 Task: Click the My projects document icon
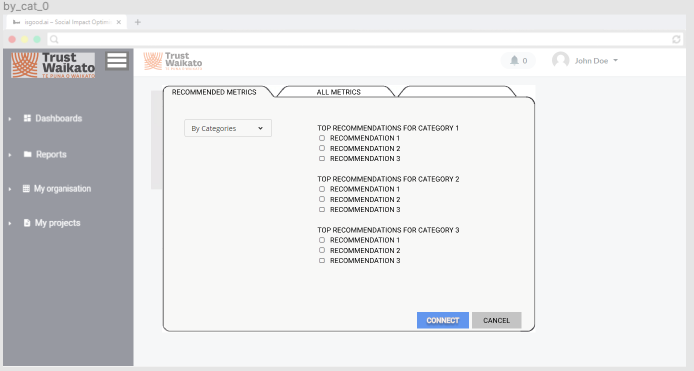click(27, 223)
